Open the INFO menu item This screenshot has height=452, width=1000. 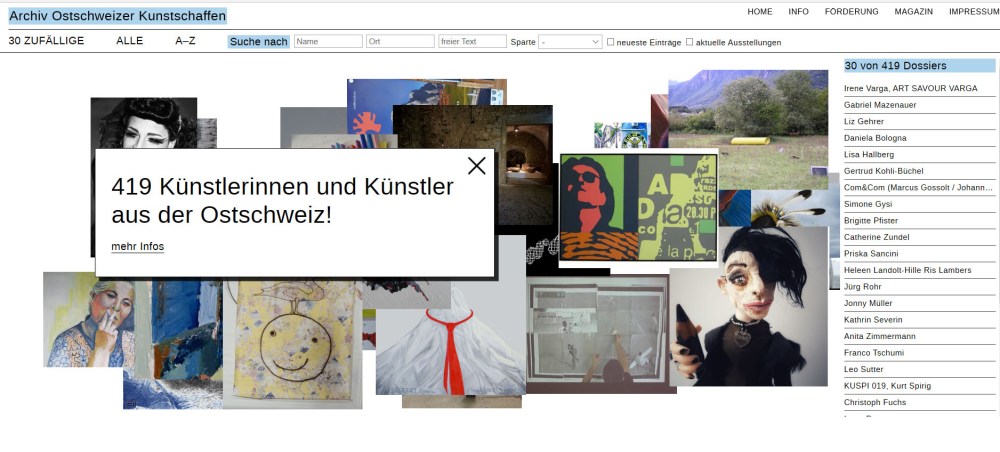798,11
